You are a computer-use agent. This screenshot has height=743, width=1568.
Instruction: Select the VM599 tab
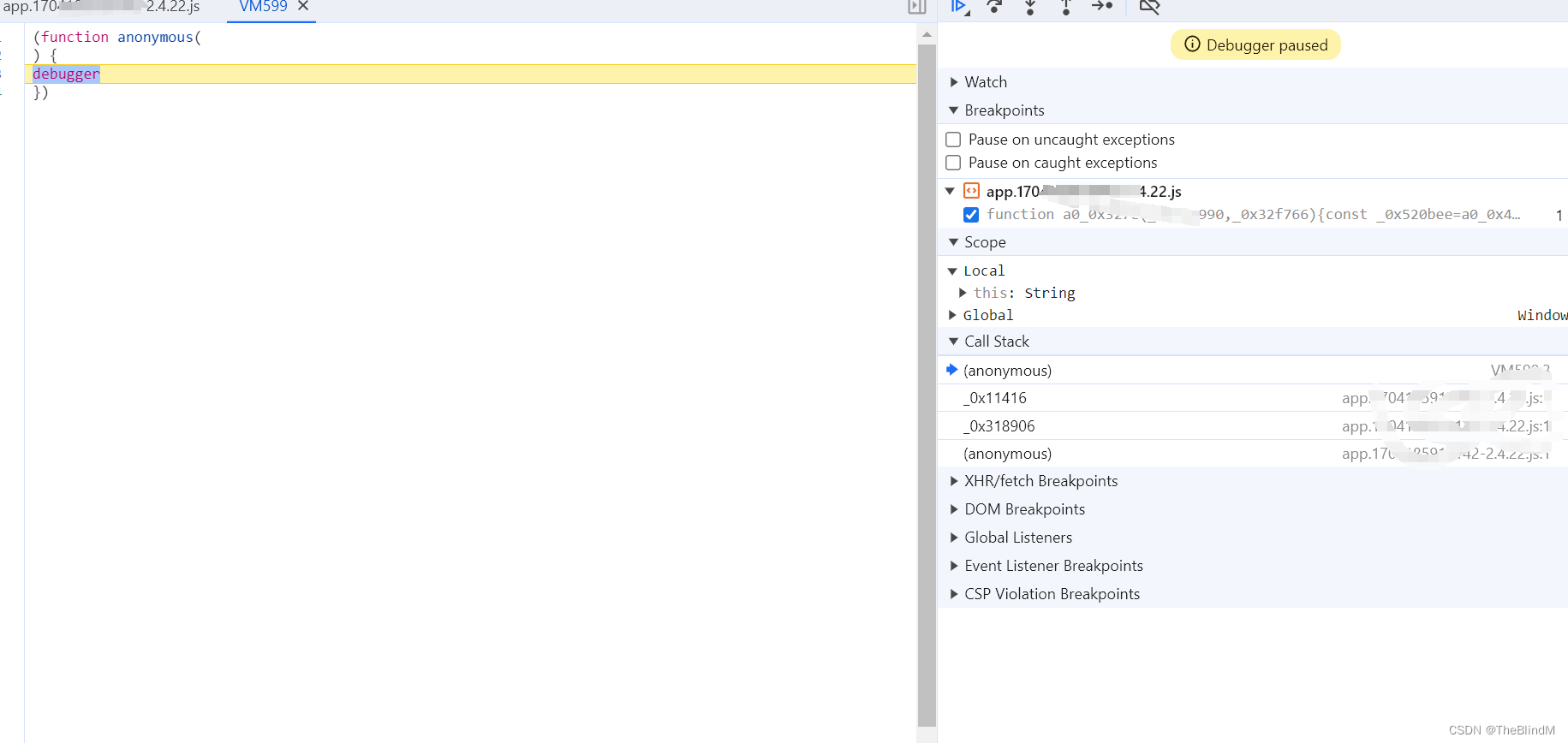click(x=263, y=7)
